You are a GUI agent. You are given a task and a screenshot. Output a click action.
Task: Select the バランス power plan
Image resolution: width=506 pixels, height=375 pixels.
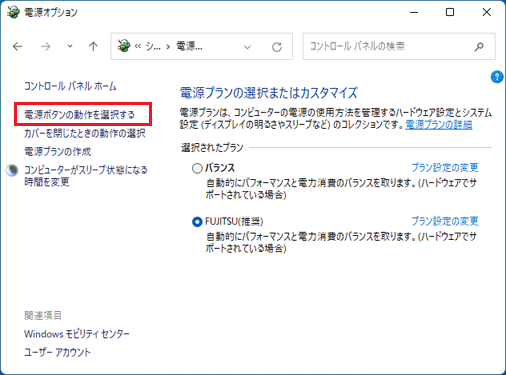(x=197, y=168)
